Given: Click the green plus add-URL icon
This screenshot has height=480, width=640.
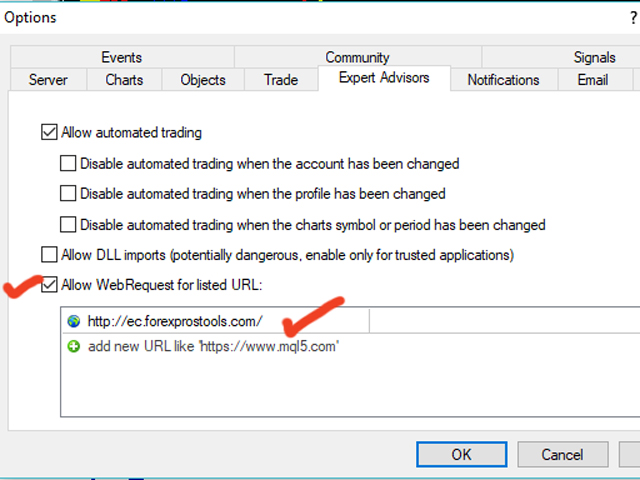Looking at the screenshot, I should coord(73,347).
